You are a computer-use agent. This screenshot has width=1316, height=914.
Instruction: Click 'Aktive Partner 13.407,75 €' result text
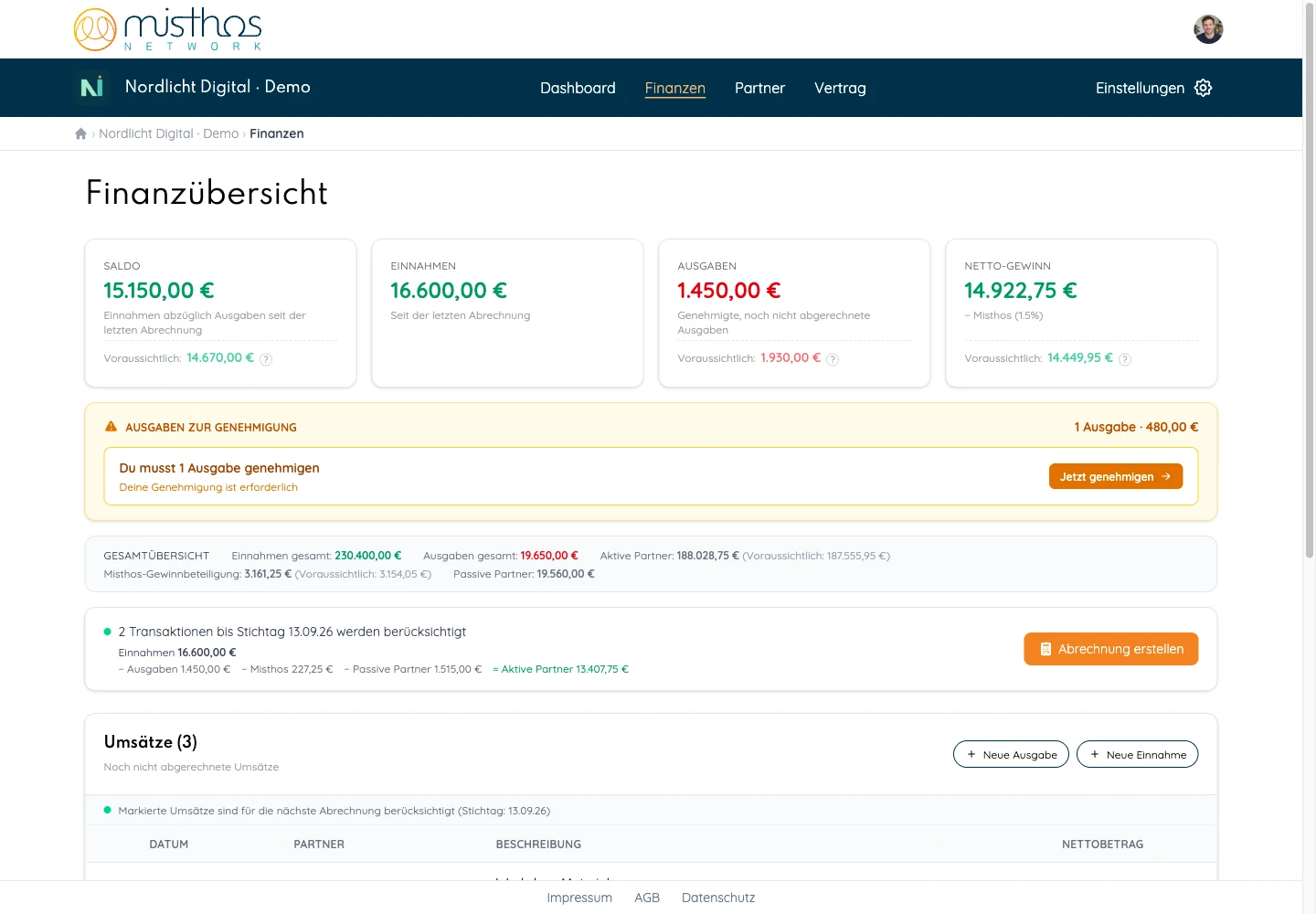[561, 669]
